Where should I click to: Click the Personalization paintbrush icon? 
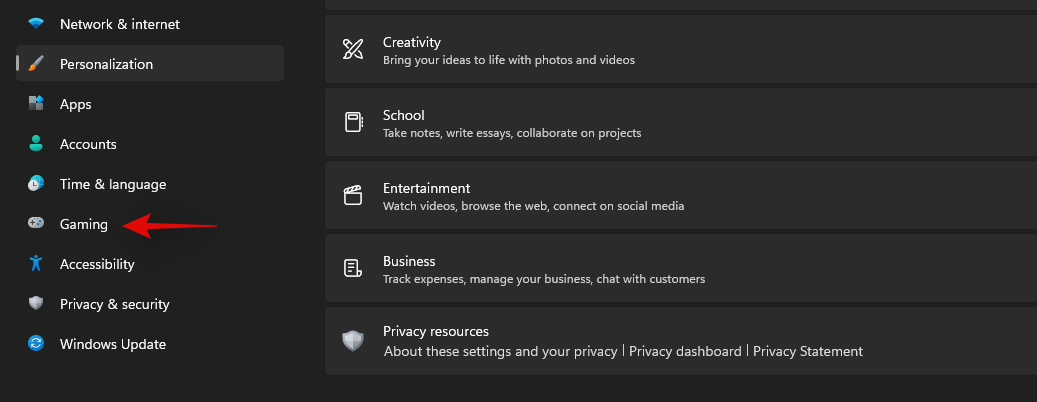tap(36, 64)
